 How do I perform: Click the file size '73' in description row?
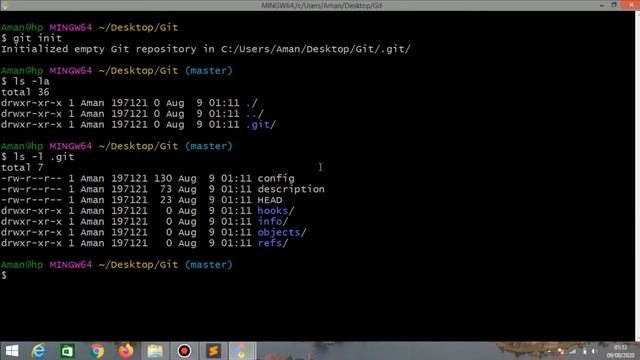[166, 189]
